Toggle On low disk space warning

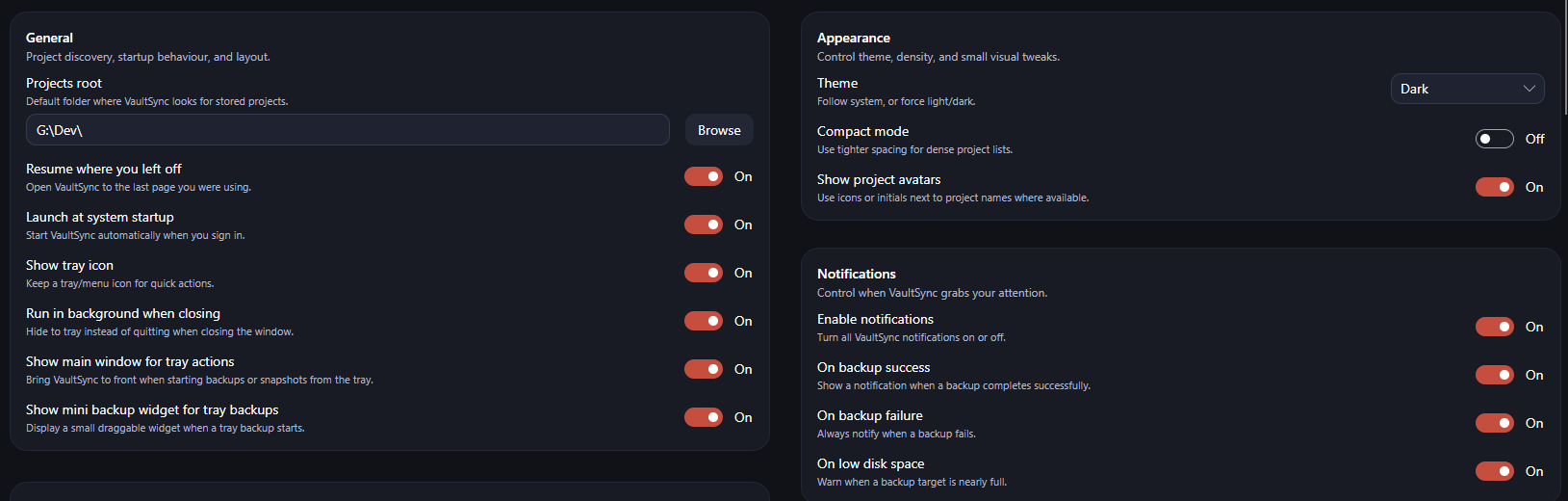tap(1494, 471)
